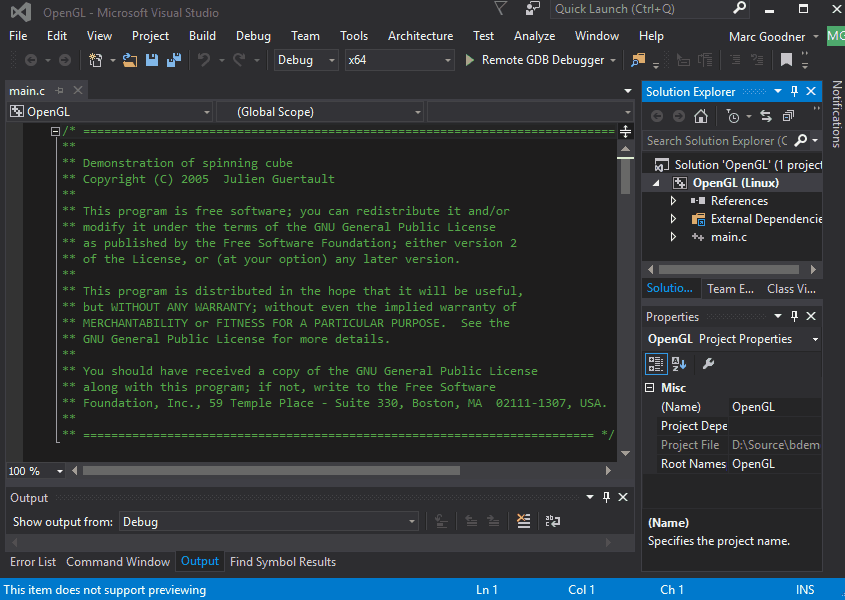Viewport: 845px width, 600px height.
Task: Click the Save All toolbar icon
Action: (x=174, y=60)
